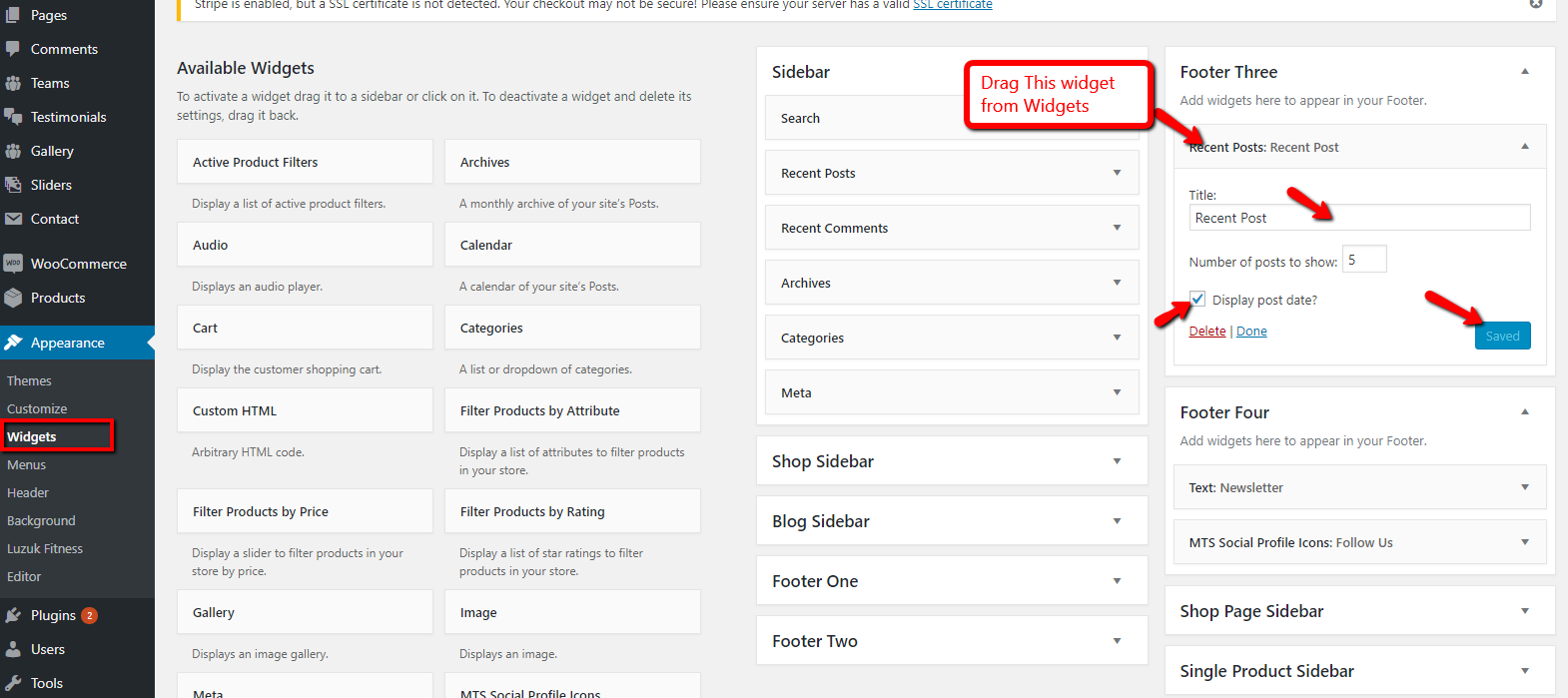Image resolution: width=1568 pixels, height=698 pixels.
Task: Follow the SSL certificate link
Action: (x=952, y=5)
